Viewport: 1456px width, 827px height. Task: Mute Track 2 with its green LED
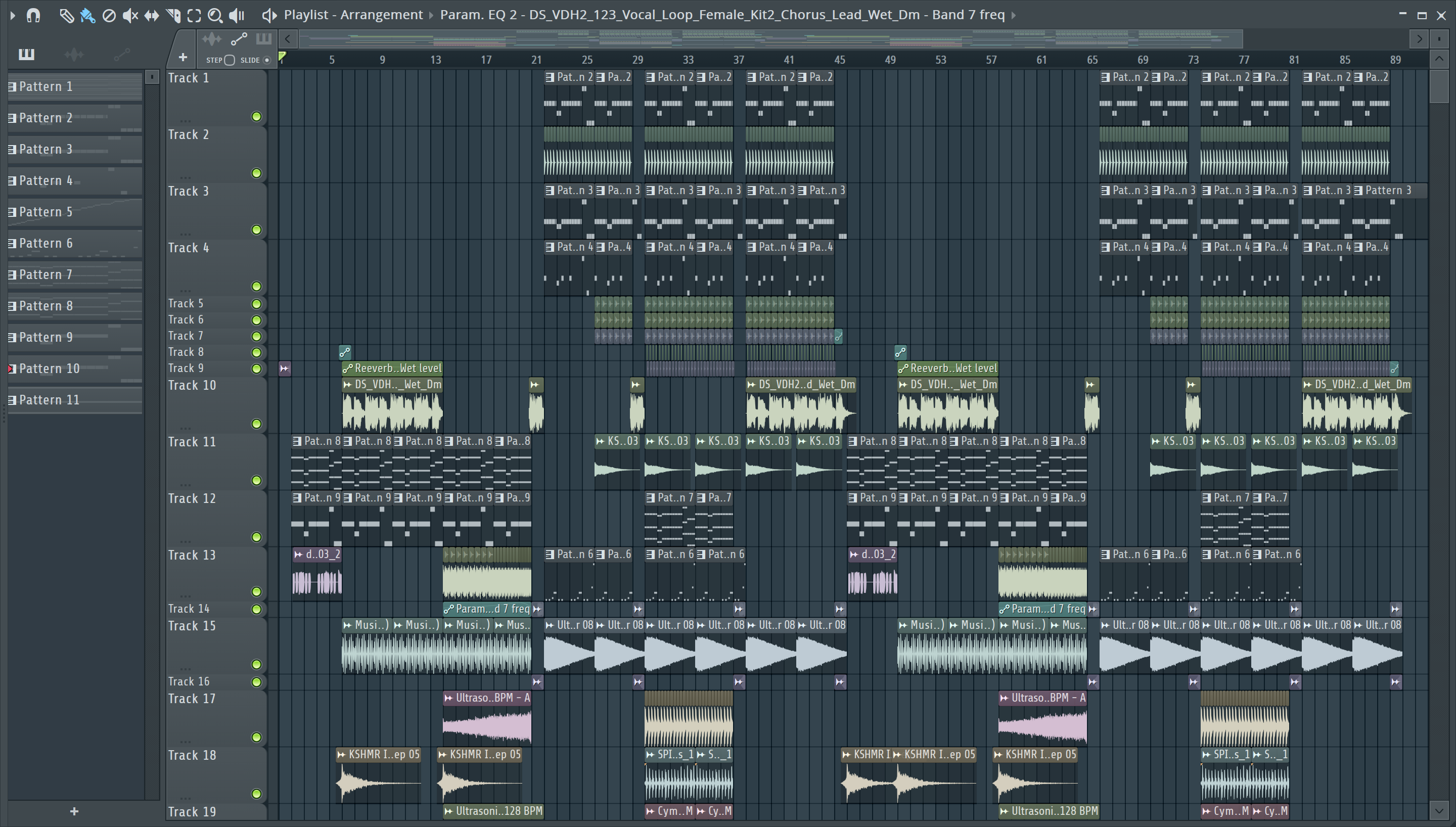257,173
